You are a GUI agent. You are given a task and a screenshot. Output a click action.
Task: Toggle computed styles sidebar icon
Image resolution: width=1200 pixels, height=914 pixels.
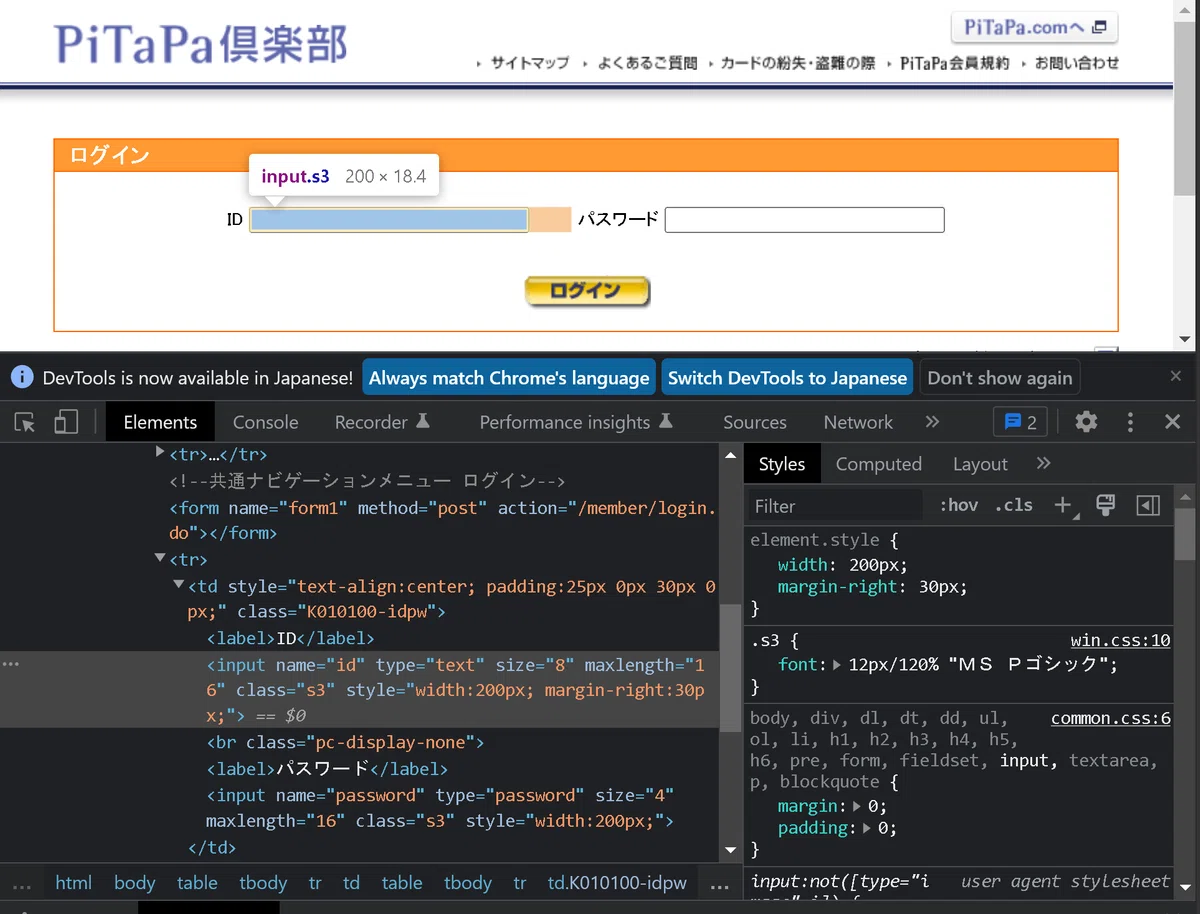click(x=1148, y=505)
